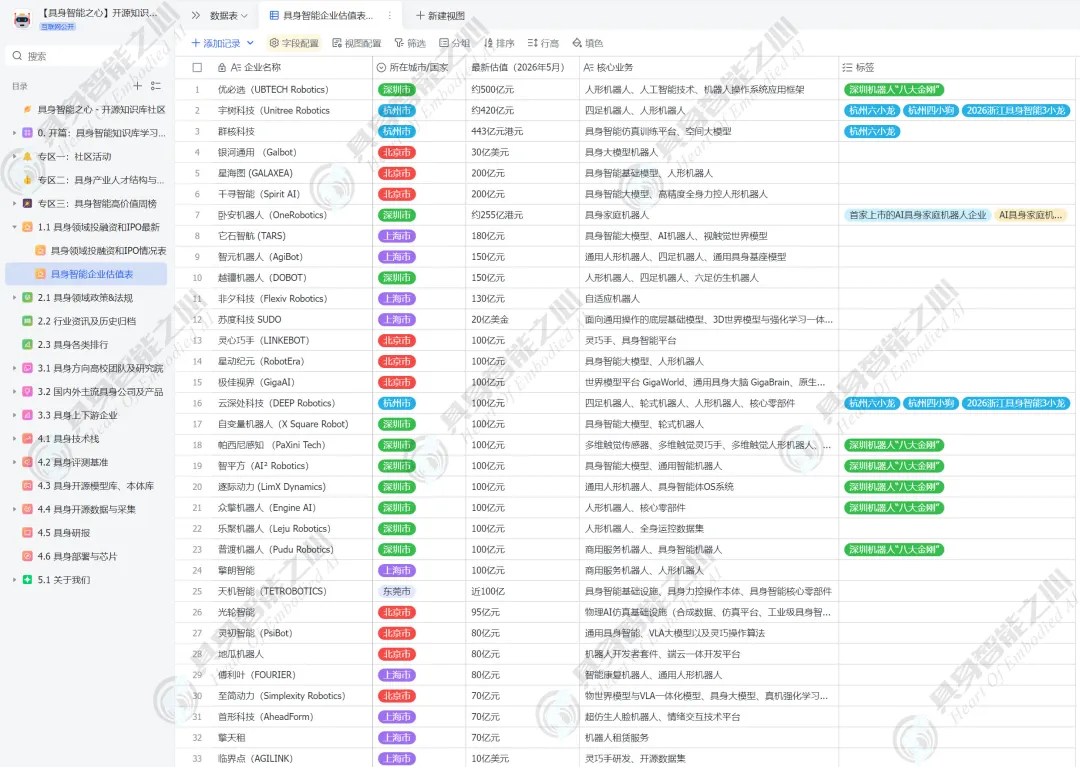Open the more-options dots on the 具身智能企业估值表 view tab
Image resolution: width=1080 pixels, height=767 pixels.
389,15
